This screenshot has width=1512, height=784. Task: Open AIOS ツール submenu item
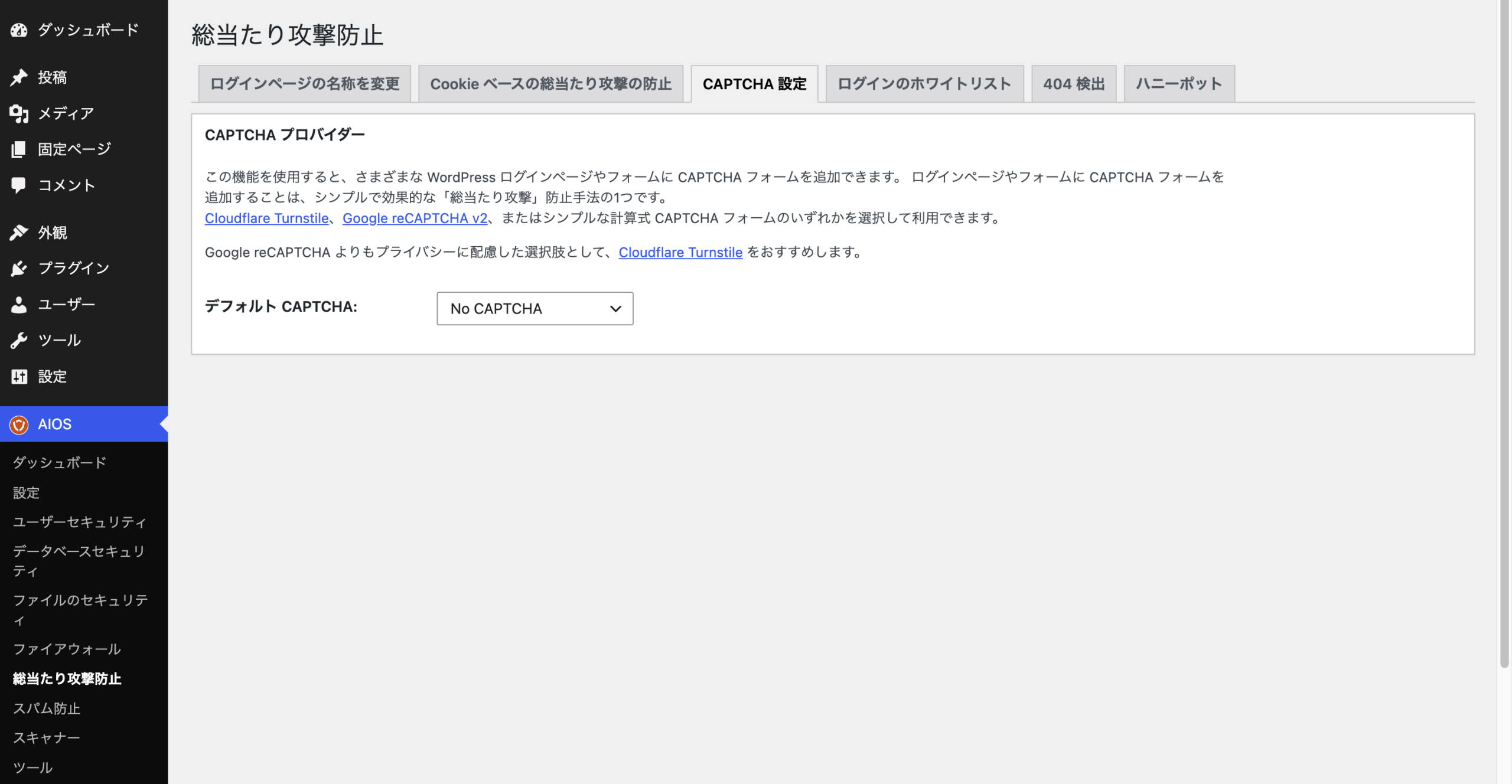point(33,767)
